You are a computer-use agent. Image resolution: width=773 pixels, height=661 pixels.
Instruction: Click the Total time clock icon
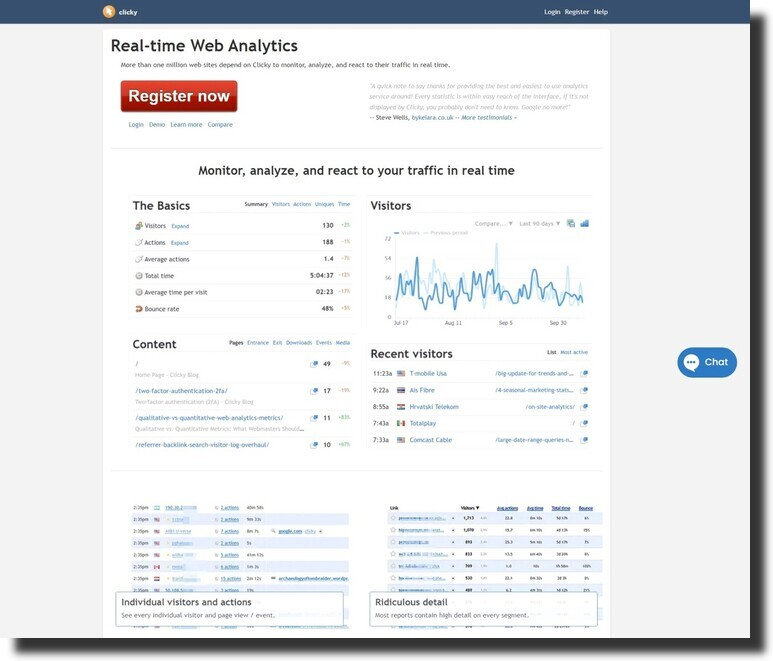[x=139, y=276]
